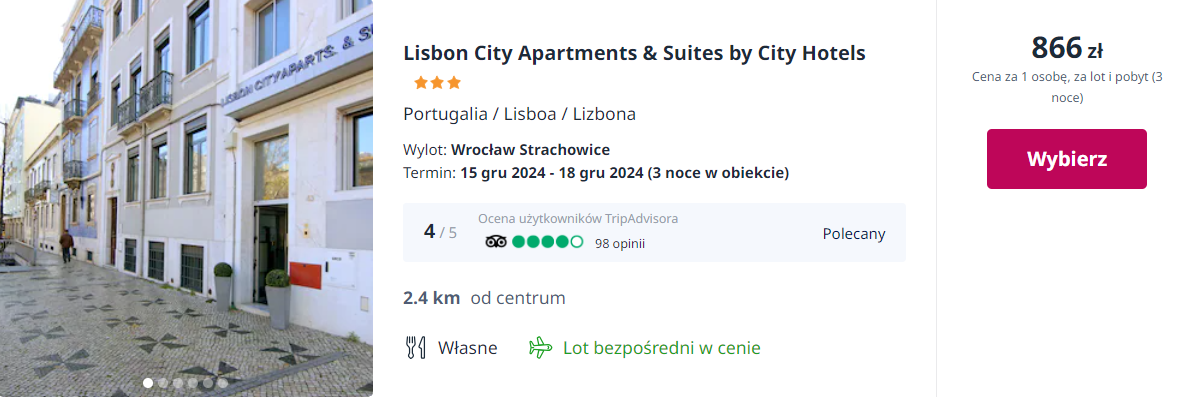Screen dimensions: 1191x397
Task: Click the green airplane direct flight icon
Action: point(540,348)
